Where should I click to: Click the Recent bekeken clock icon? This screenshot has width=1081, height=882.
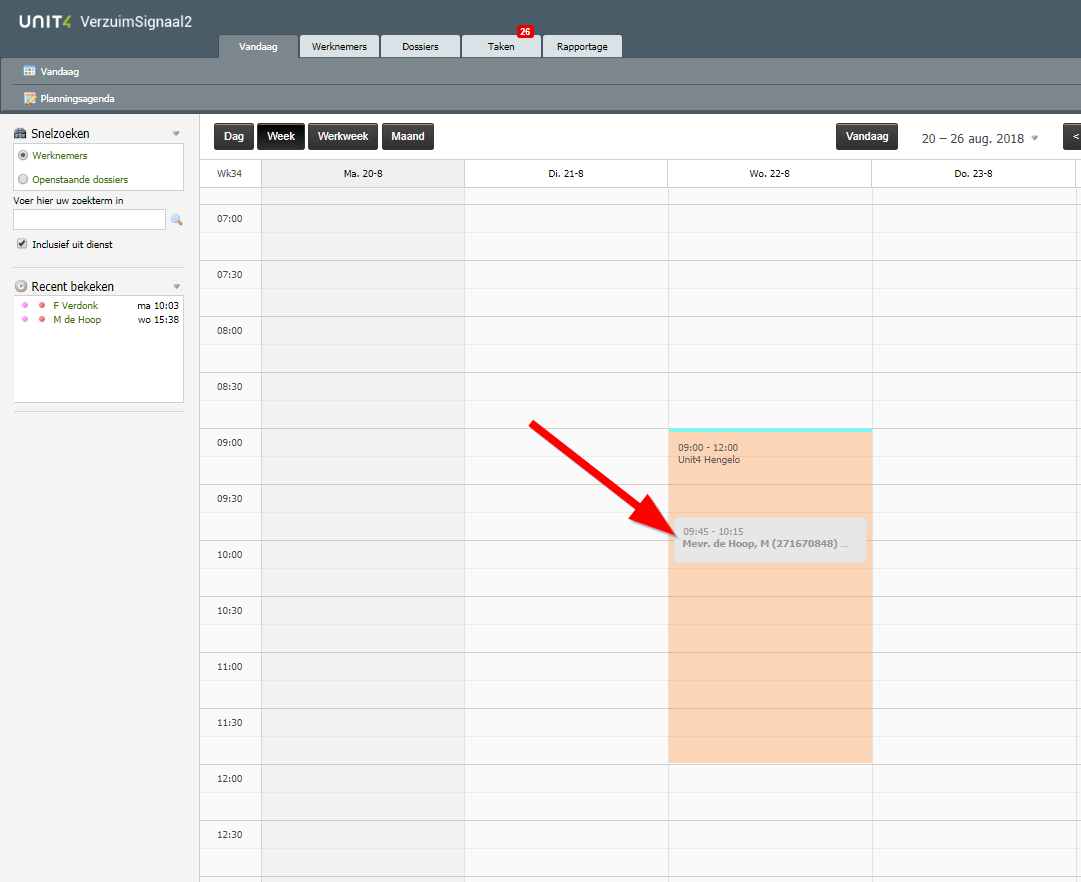pos(21,286)
